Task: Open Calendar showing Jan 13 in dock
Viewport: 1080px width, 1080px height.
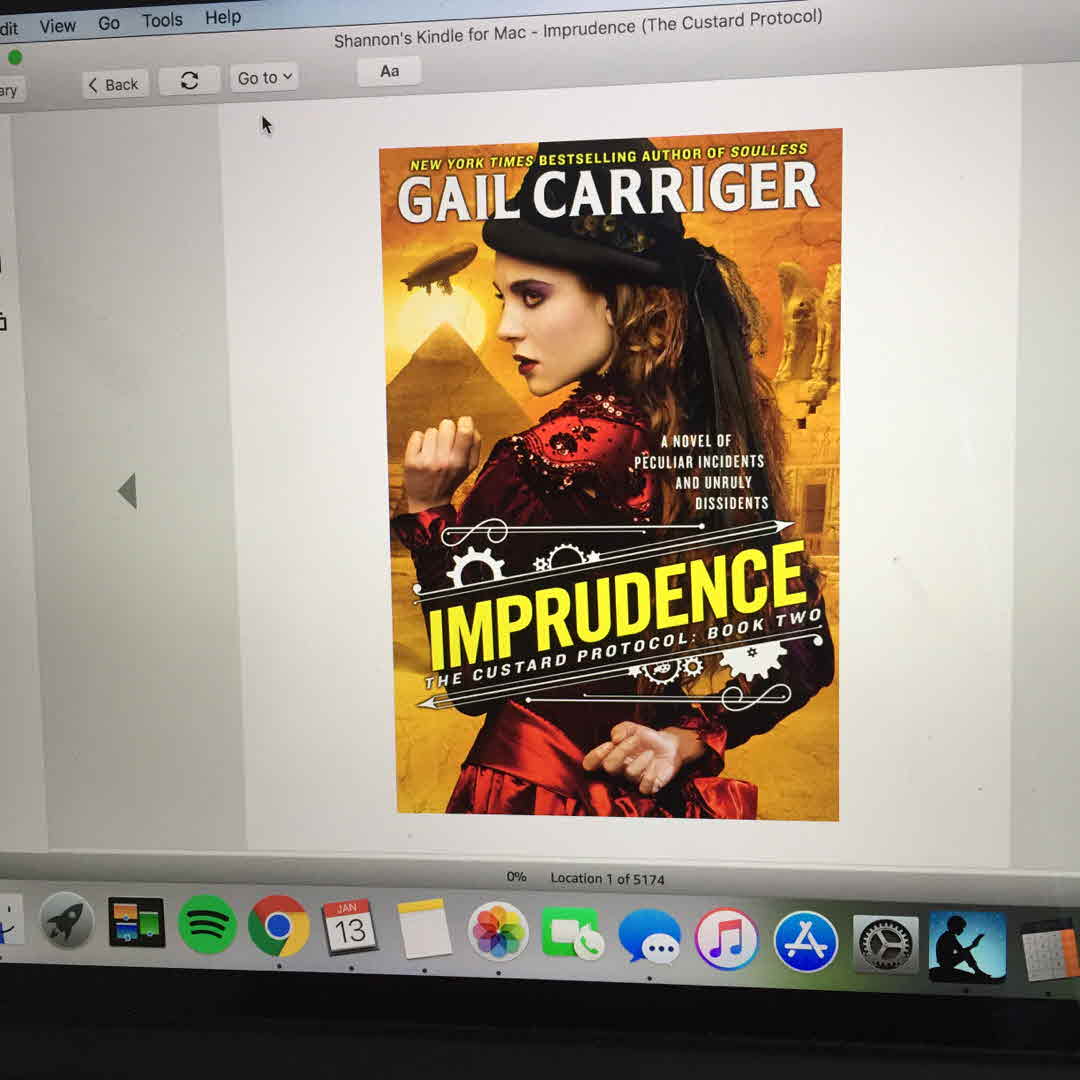Action: pyautogui.click(x=349, y=927)
